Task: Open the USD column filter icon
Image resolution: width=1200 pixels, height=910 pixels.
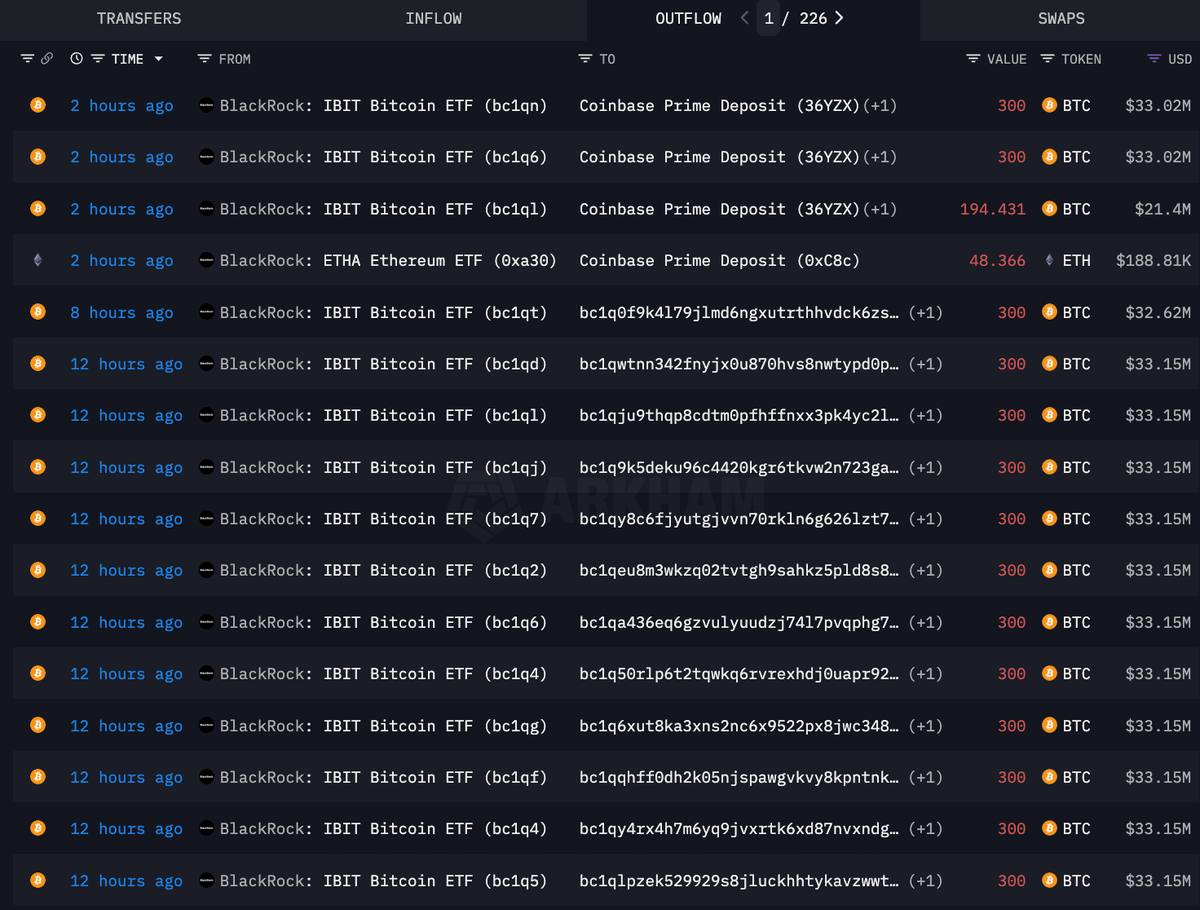Action: coord(1154,59)
